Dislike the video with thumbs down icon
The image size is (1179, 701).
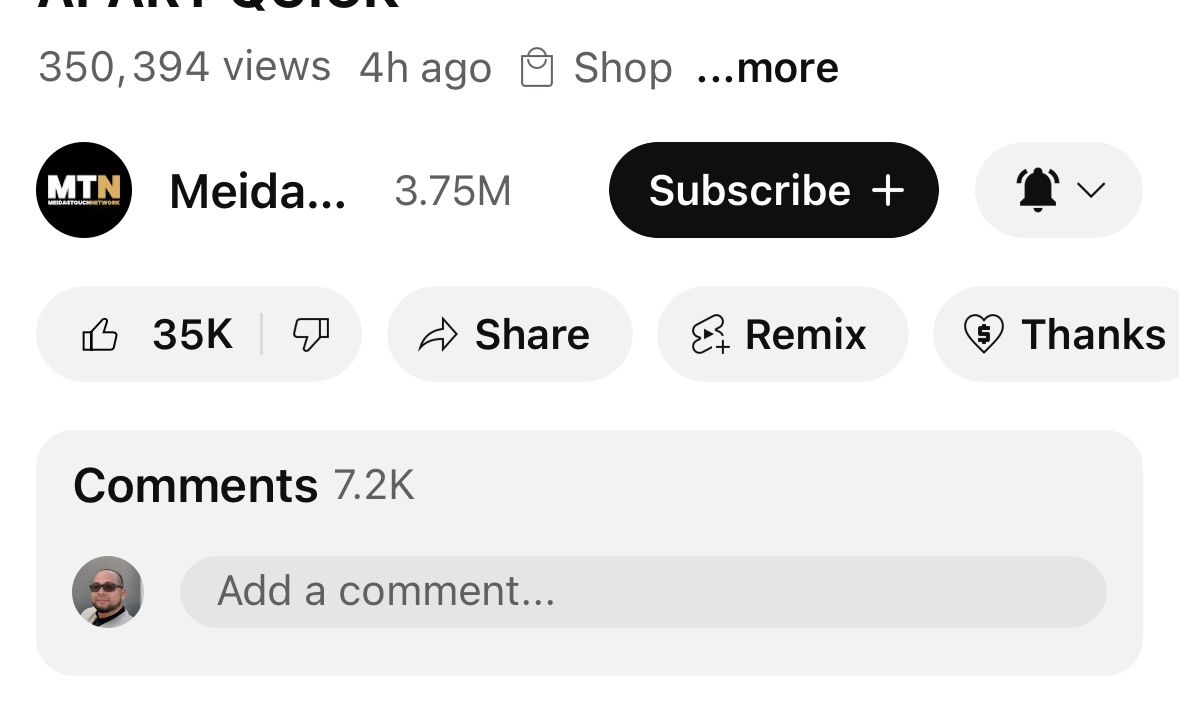[x=311, y=335]
